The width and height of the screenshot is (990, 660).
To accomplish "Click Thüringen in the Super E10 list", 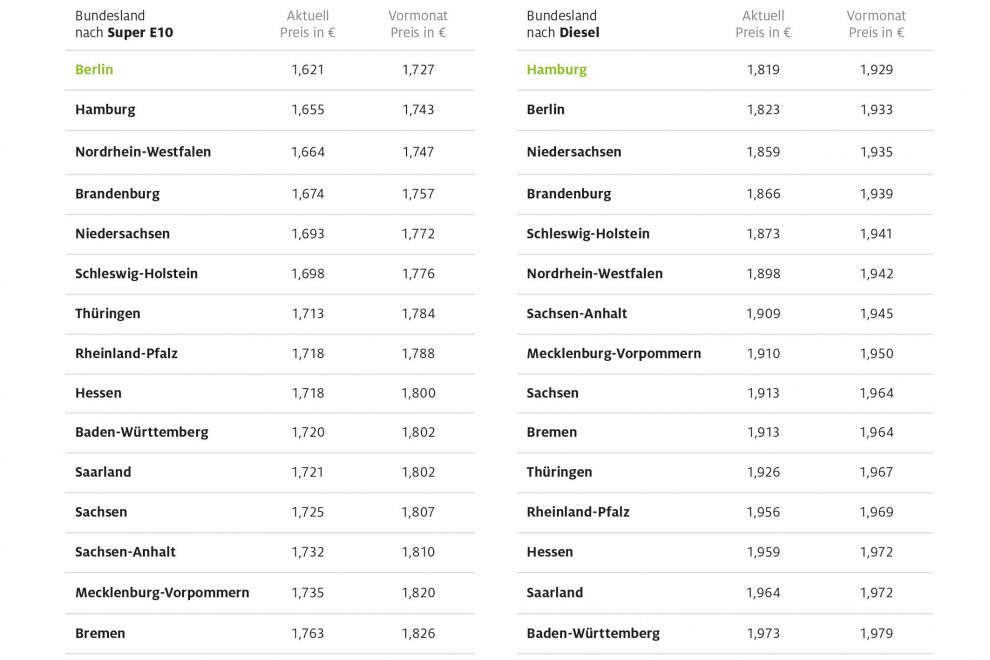I will tap(107, 313).
